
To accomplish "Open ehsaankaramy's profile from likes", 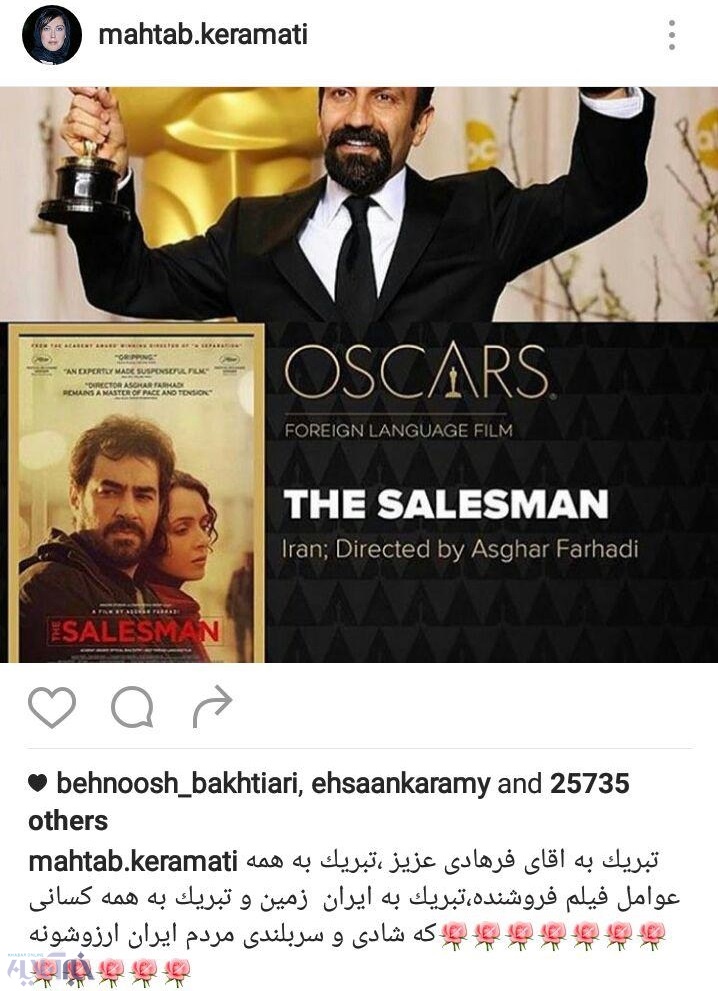I will click(x=401, y=784).
